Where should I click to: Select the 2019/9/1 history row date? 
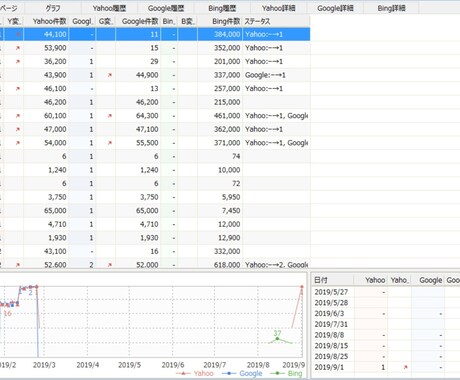point(329,367)
